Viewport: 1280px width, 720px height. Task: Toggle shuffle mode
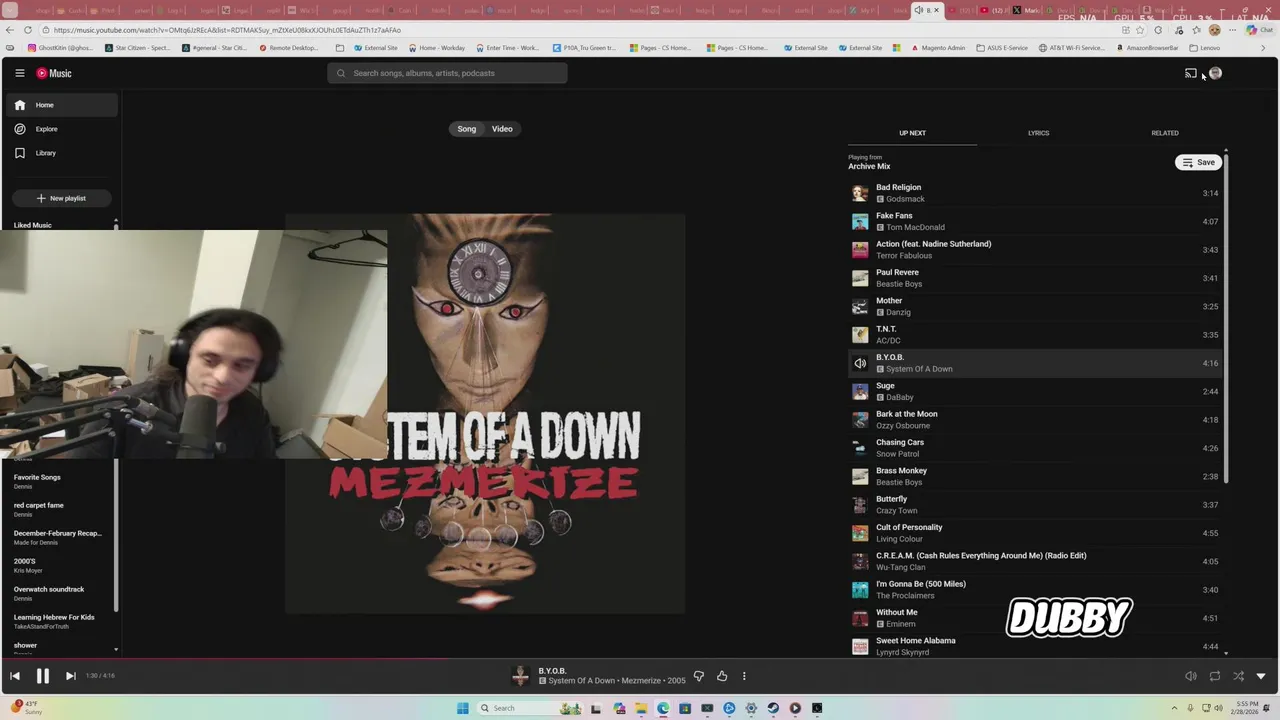click(1238, 676)
